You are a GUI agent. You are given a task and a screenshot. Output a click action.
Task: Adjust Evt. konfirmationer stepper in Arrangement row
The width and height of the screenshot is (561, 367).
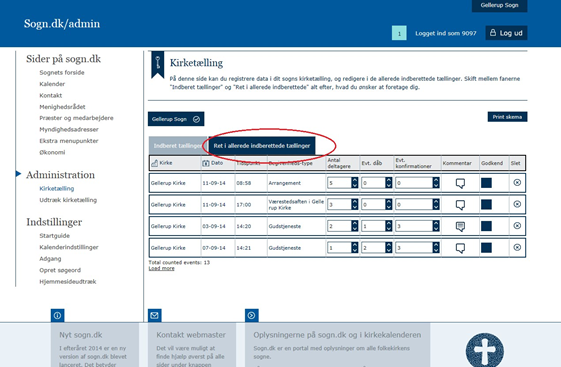point(436,183)
